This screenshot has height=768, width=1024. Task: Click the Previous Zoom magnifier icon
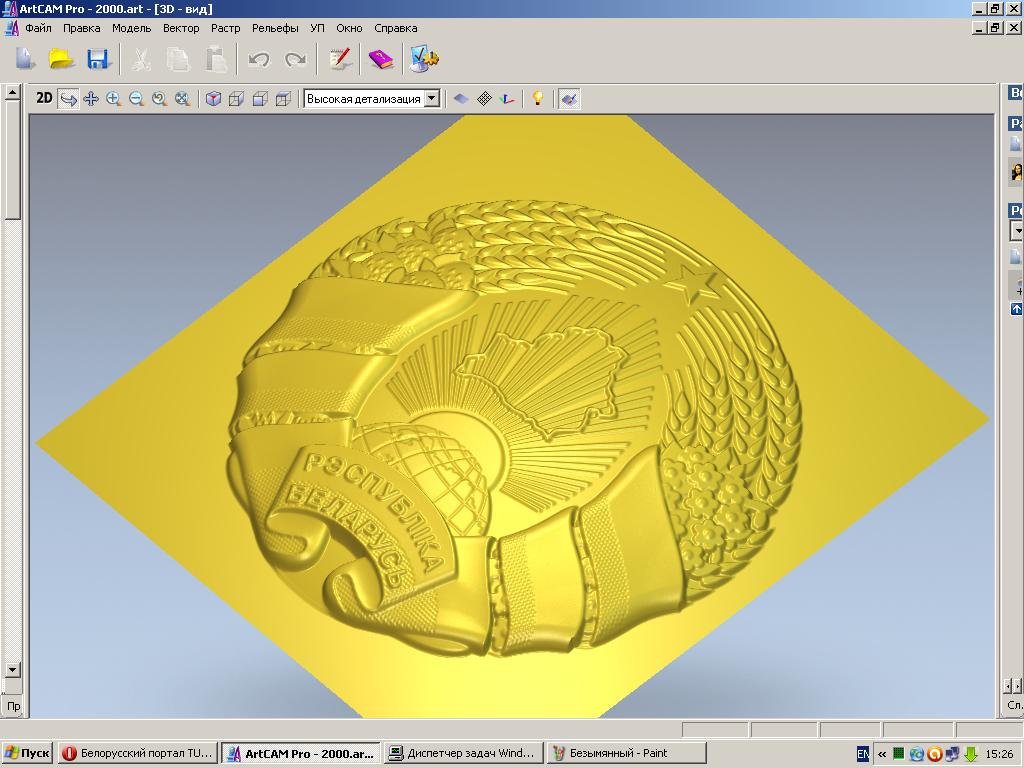click(159, 99)
